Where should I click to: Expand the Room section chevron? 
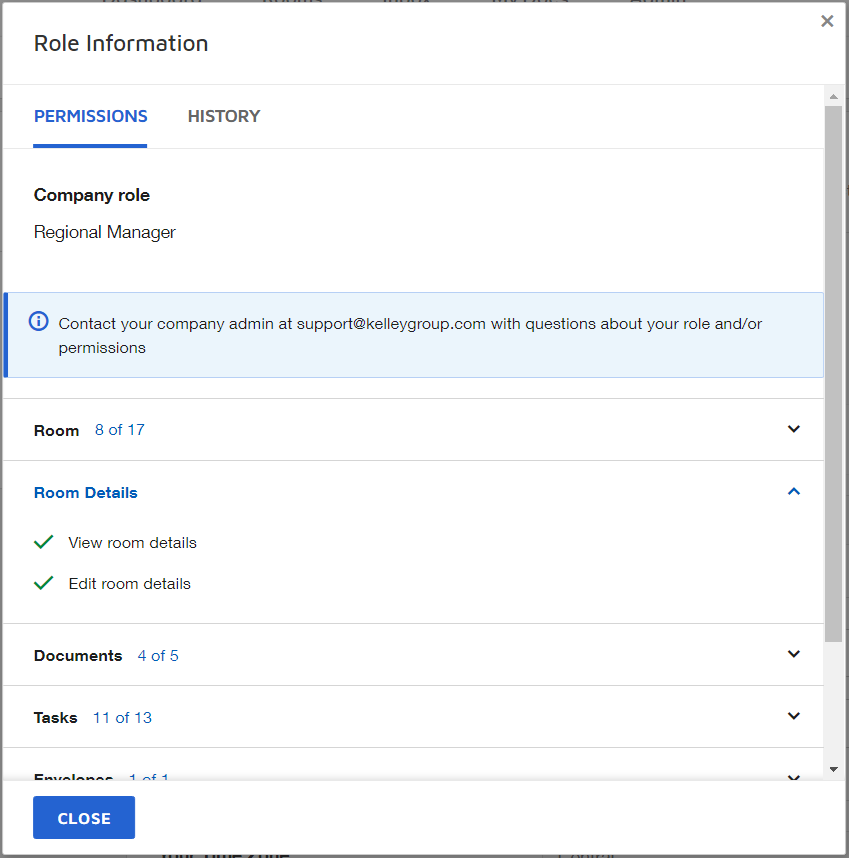(794, 429)
